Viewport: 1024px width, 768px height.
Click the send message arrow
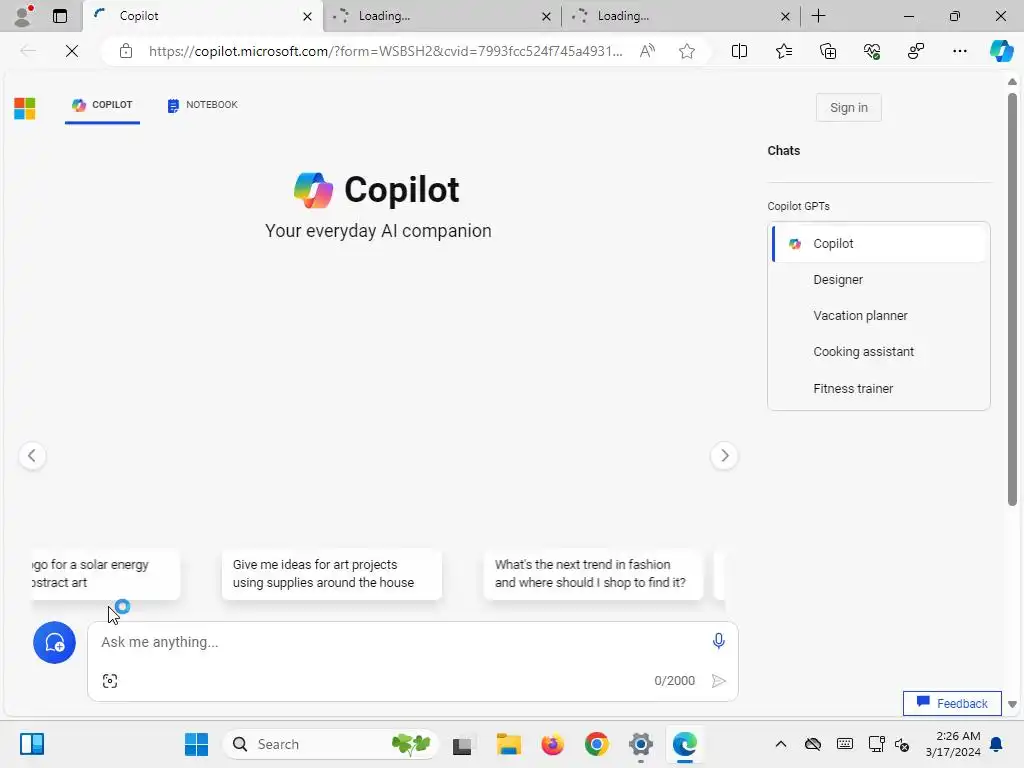[x=718, y=681]
